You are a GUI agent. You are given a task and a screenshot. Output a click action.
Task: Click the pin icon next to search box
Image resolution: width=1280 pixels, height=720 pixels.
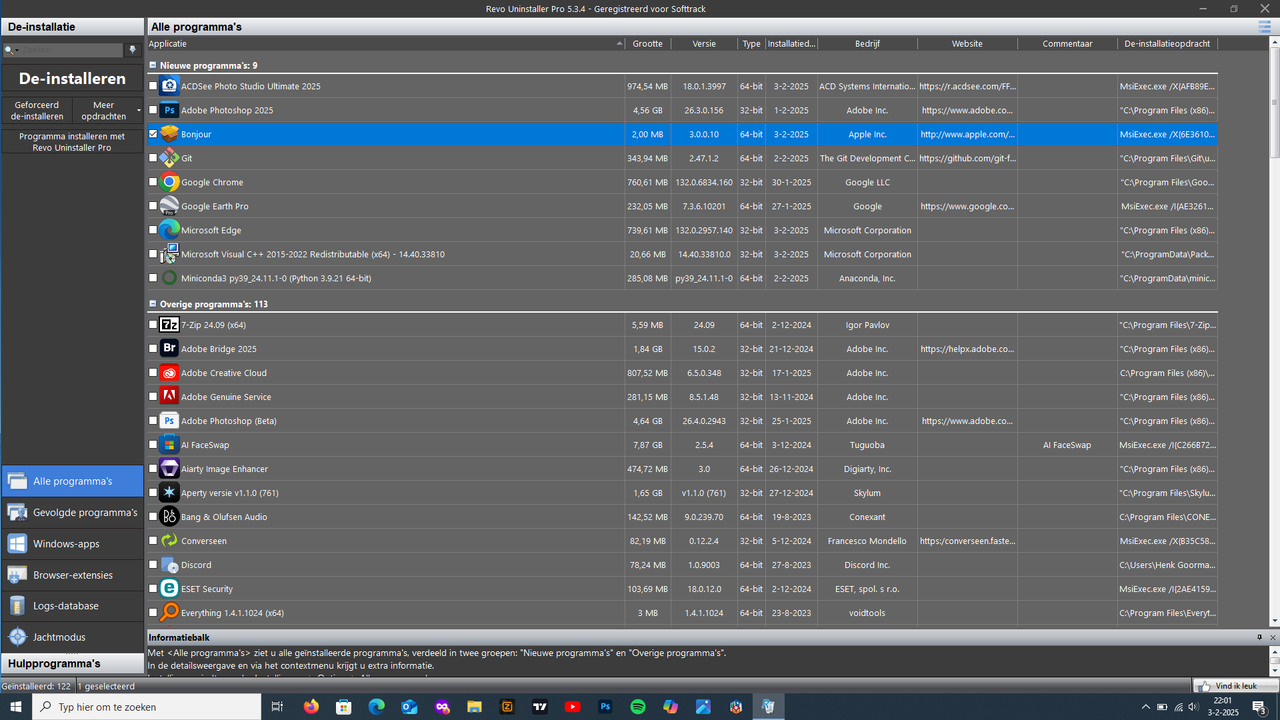point(133,50)
